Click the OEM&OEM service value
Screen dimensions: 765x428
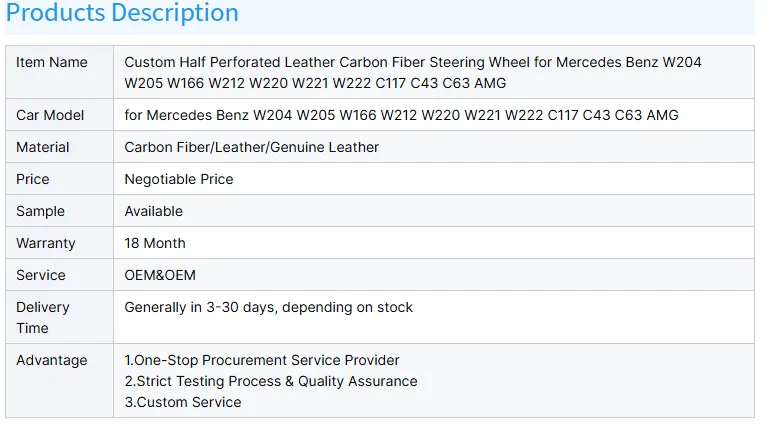(x=160, y=275)
